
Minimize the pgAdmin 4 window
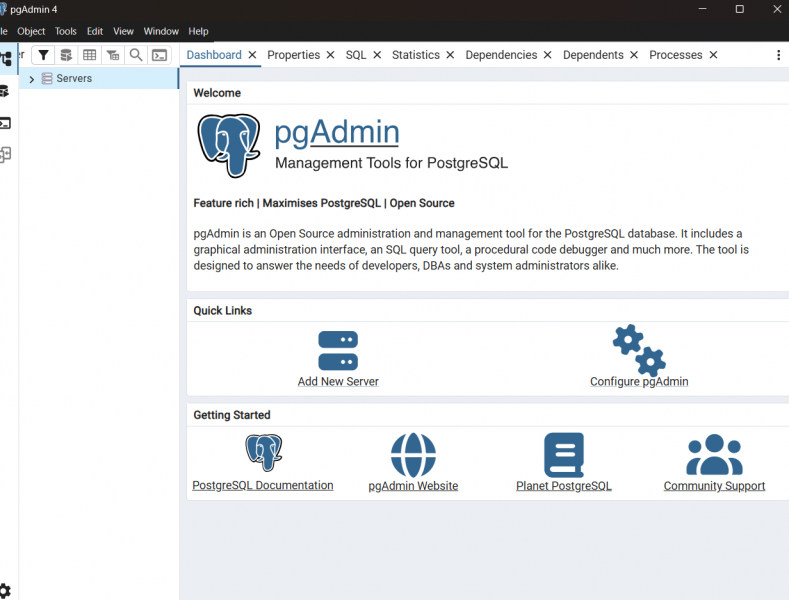tap(702, 9)
